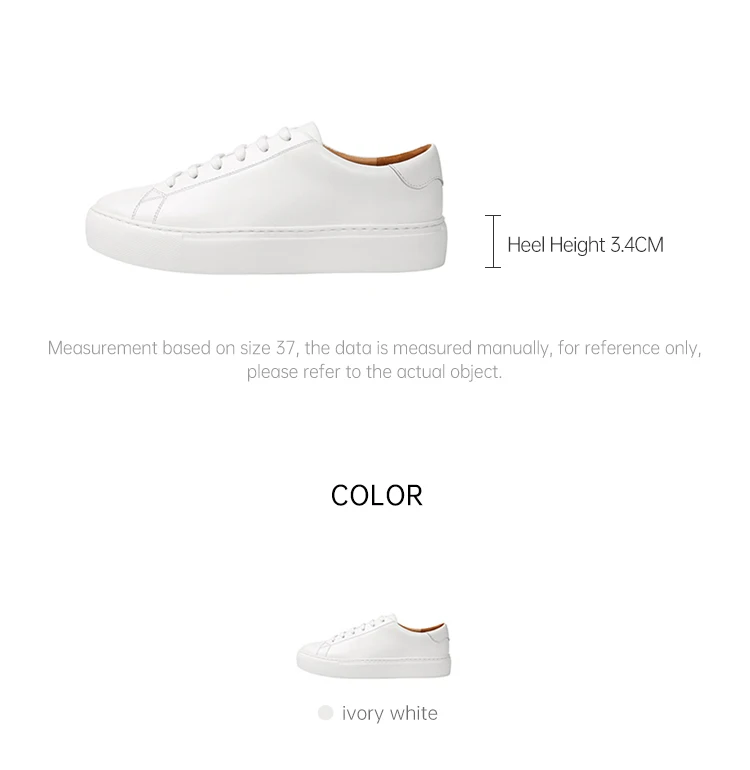Open the small ivory white sneaker thumbnail
Screen dimensions: 750x770
pyautogui.click(x=373, y=646)
